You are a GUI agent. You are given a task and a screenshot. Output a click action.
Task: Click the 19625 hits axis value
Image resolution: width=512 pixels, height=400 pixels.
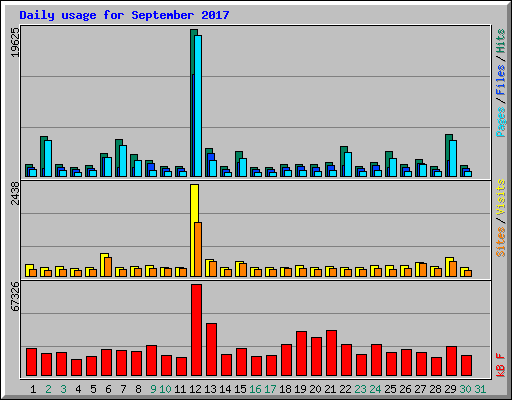tap(15, 42)
